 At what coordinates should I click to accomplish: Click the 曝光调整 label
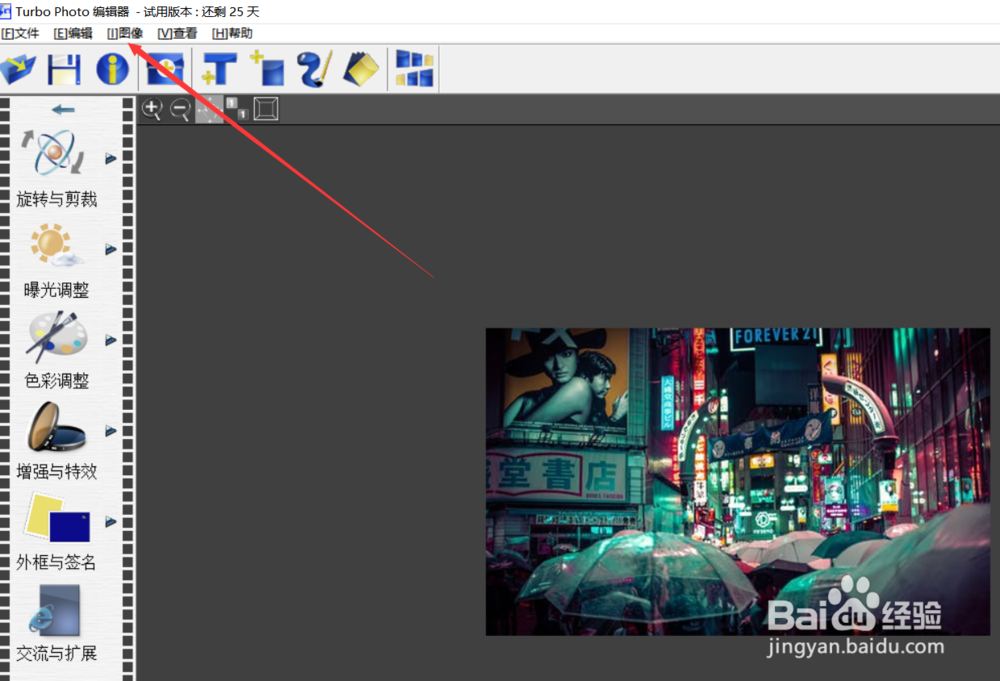coord(56,290)
